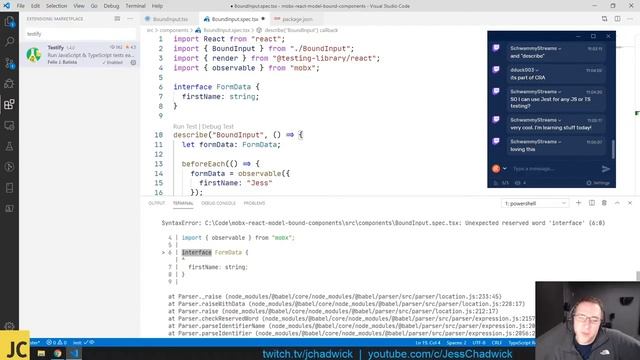Open the Search view in activity bar
Viewport: 640px width, 360px height.
pyautogui.click(x=9, y=42)
